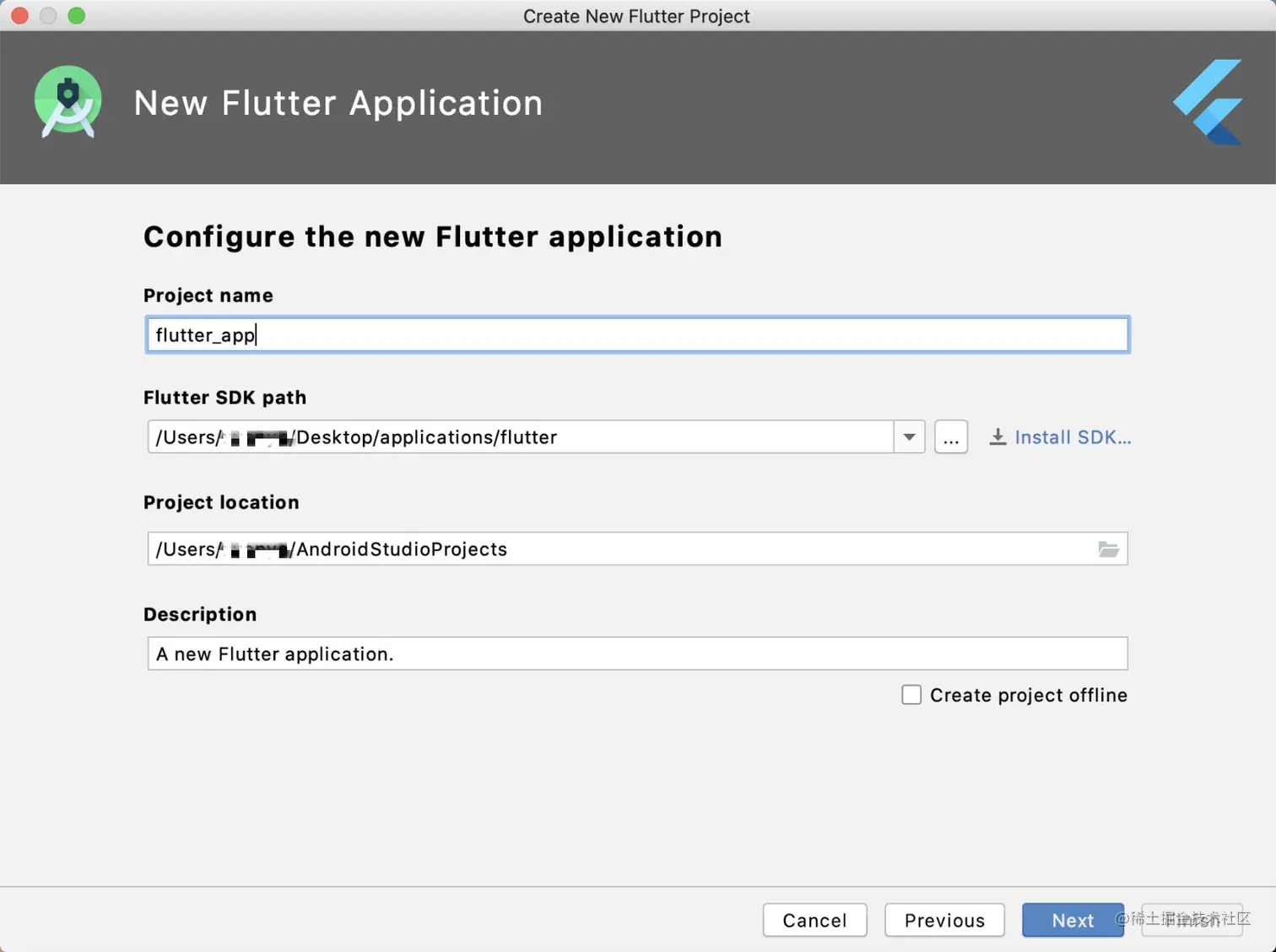Click the Install SDK... link
Screen dimensions: 1276x952
tap(1072, 437)
